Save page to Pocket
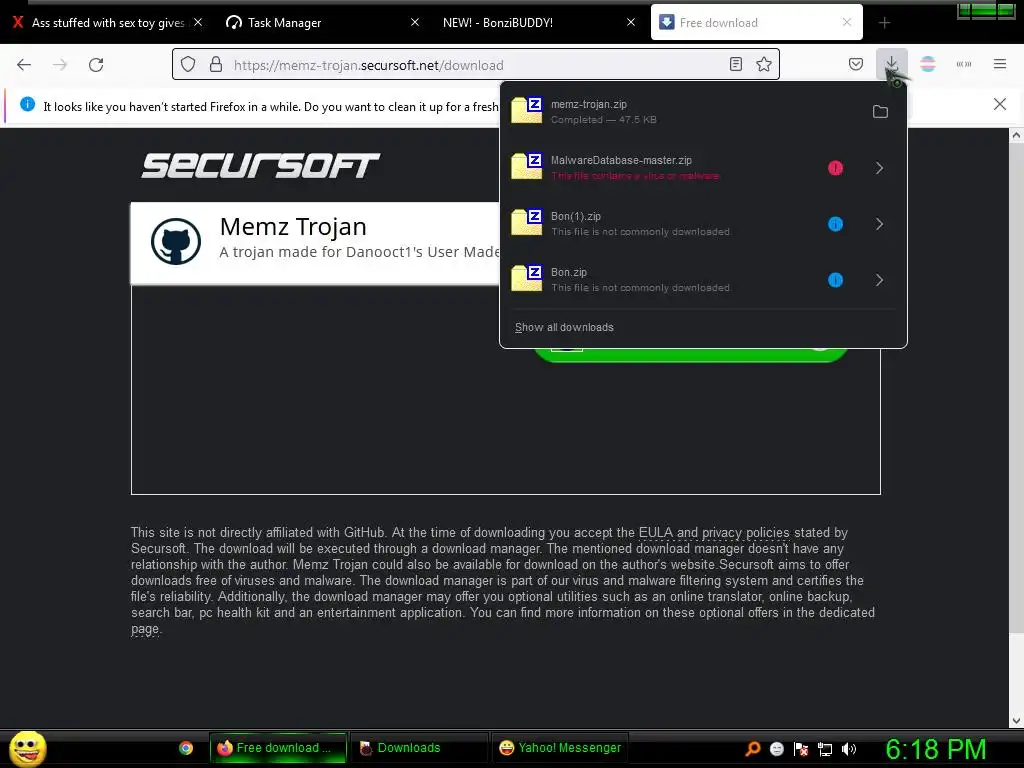The image size is (1024, 768). pos(856,64)
